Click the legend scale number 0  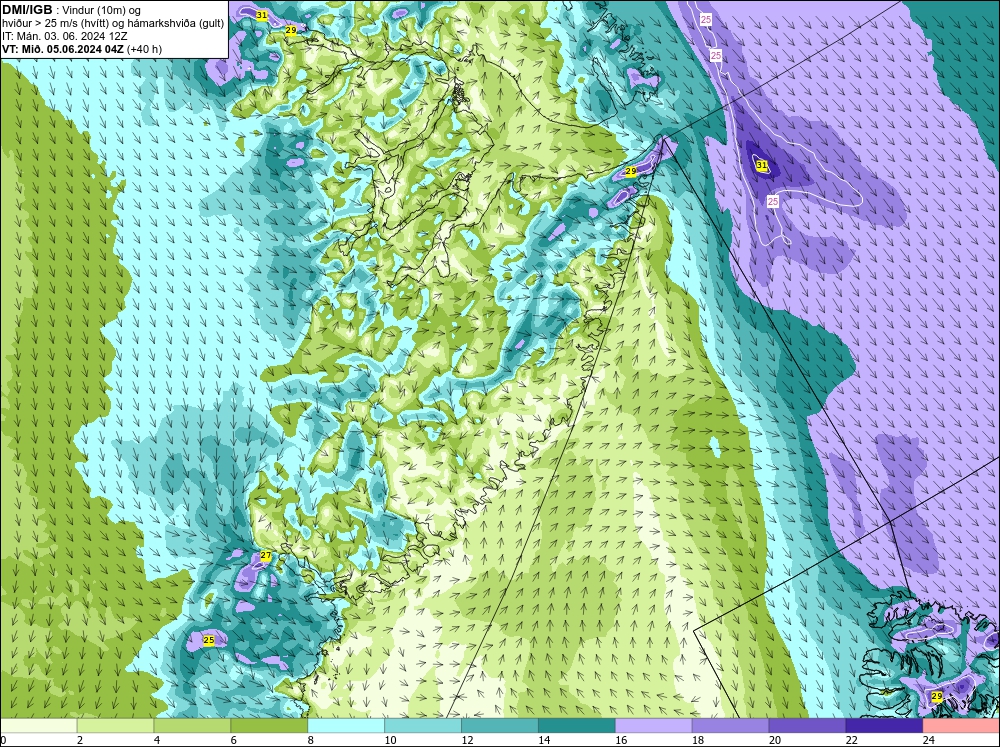point(3,740)
